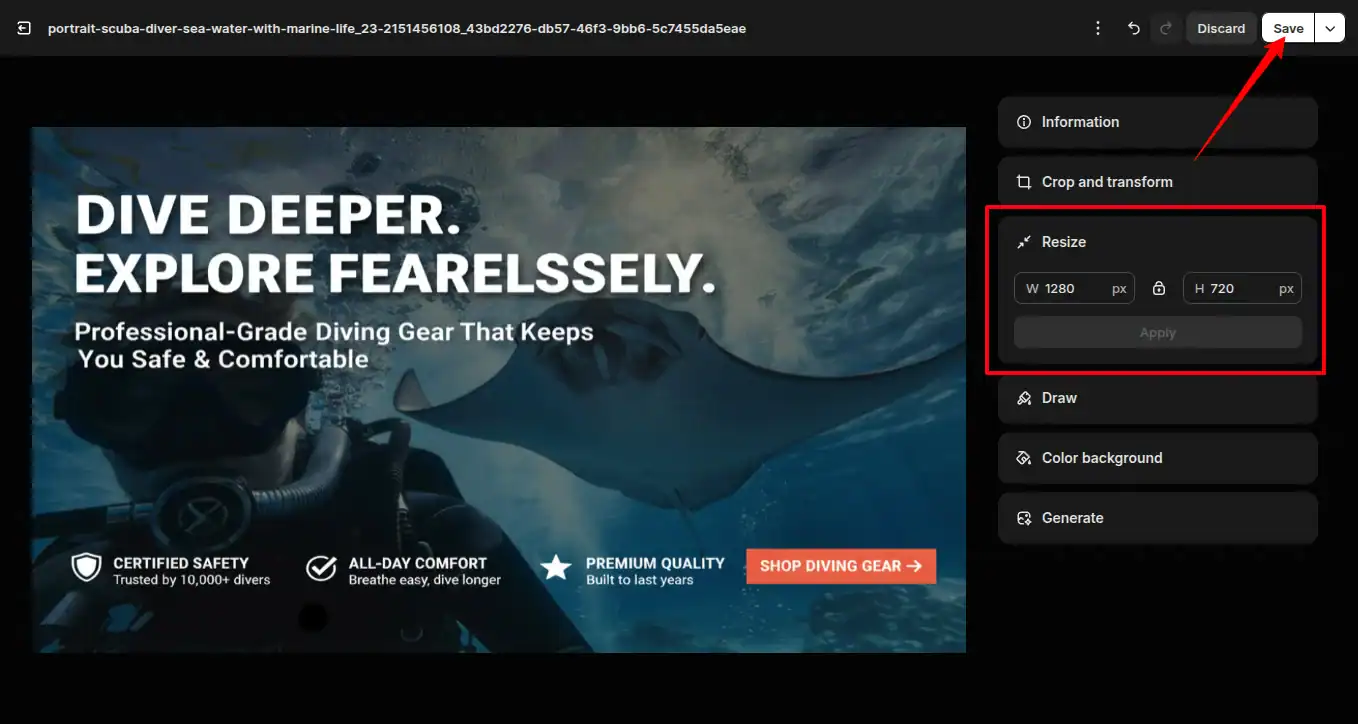Click the Save button

click(x=1287, y=29)
